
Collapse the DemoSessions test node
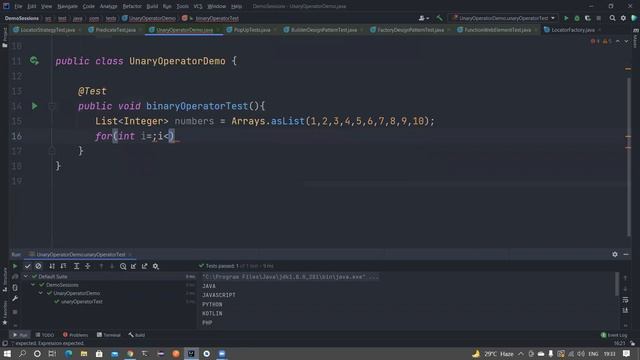click(x=33, y=285)
